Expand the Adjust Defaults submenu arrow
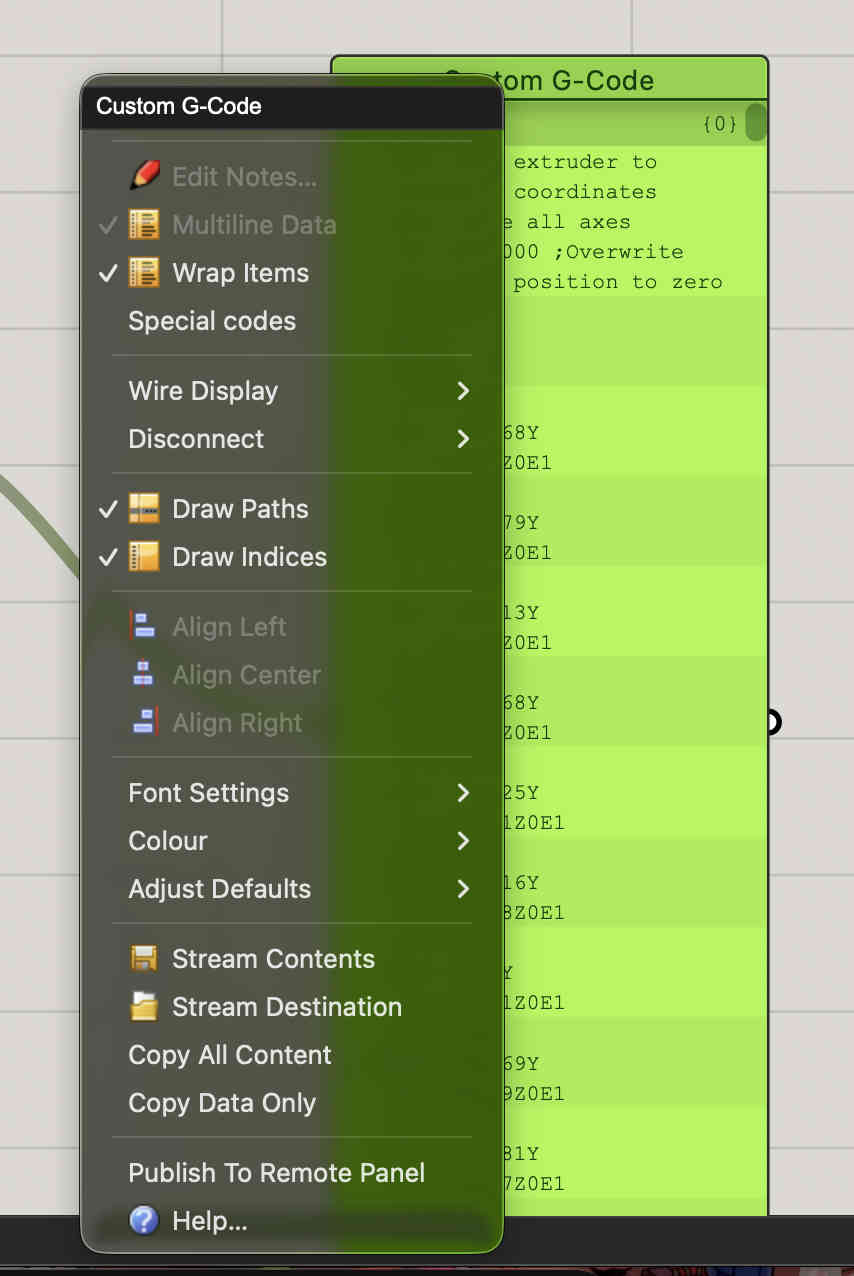Viewport: 854px width, 1276px height. click(463, 889)
